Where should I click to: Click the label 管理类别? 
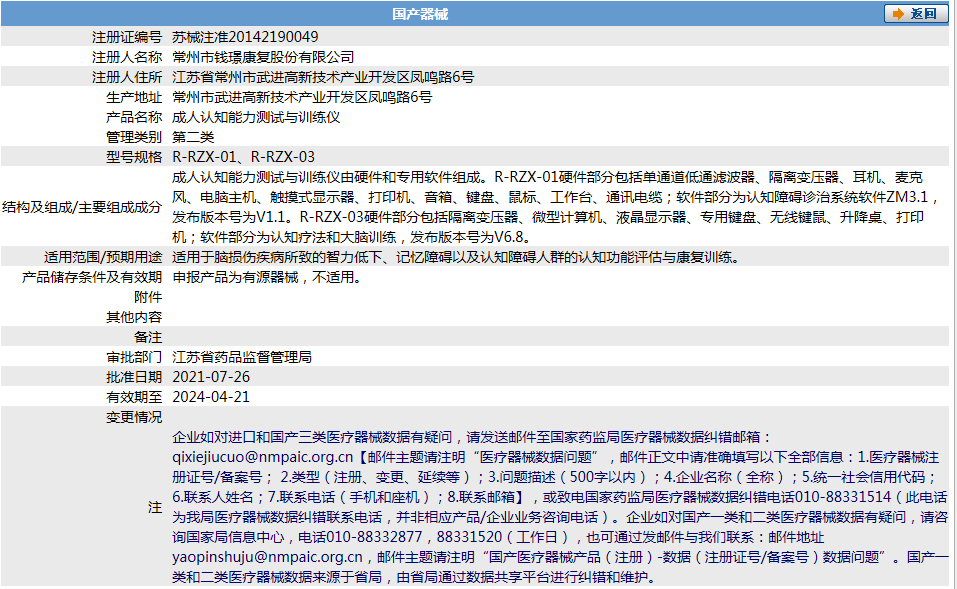(134, 137)
